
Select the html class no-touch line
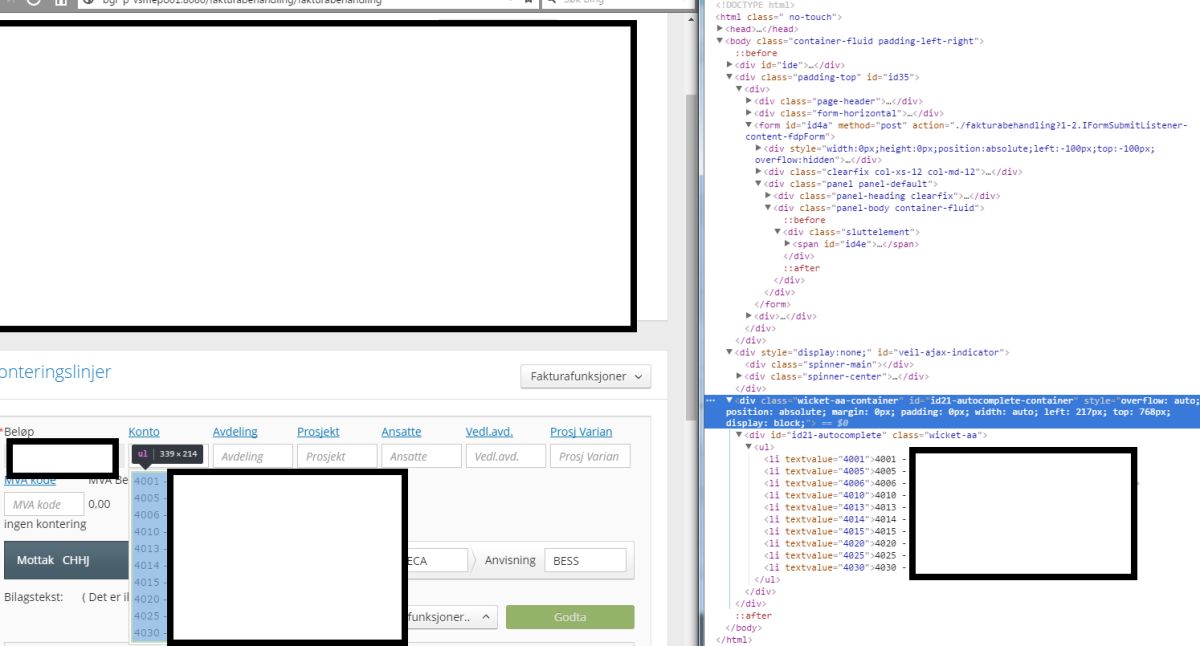(779, 17)
